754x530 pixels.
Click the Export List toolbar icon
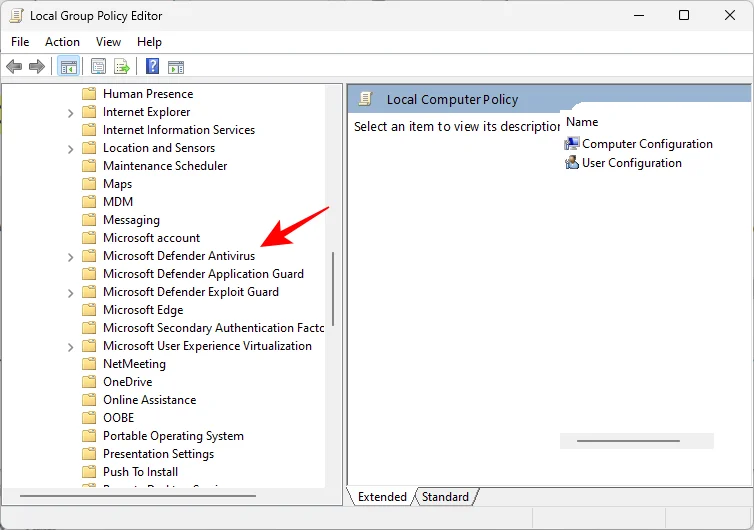[x=122, y=67]
